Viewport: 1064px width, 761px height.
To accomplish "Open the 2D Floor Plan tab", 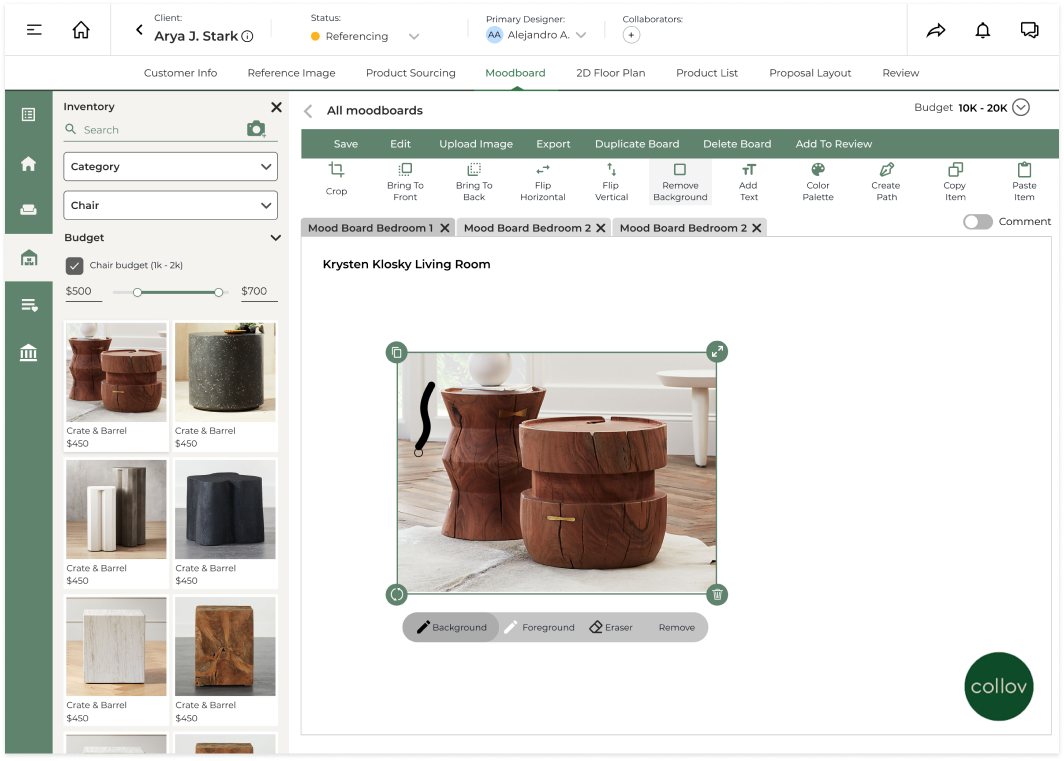I will click(x=611, y=73).
